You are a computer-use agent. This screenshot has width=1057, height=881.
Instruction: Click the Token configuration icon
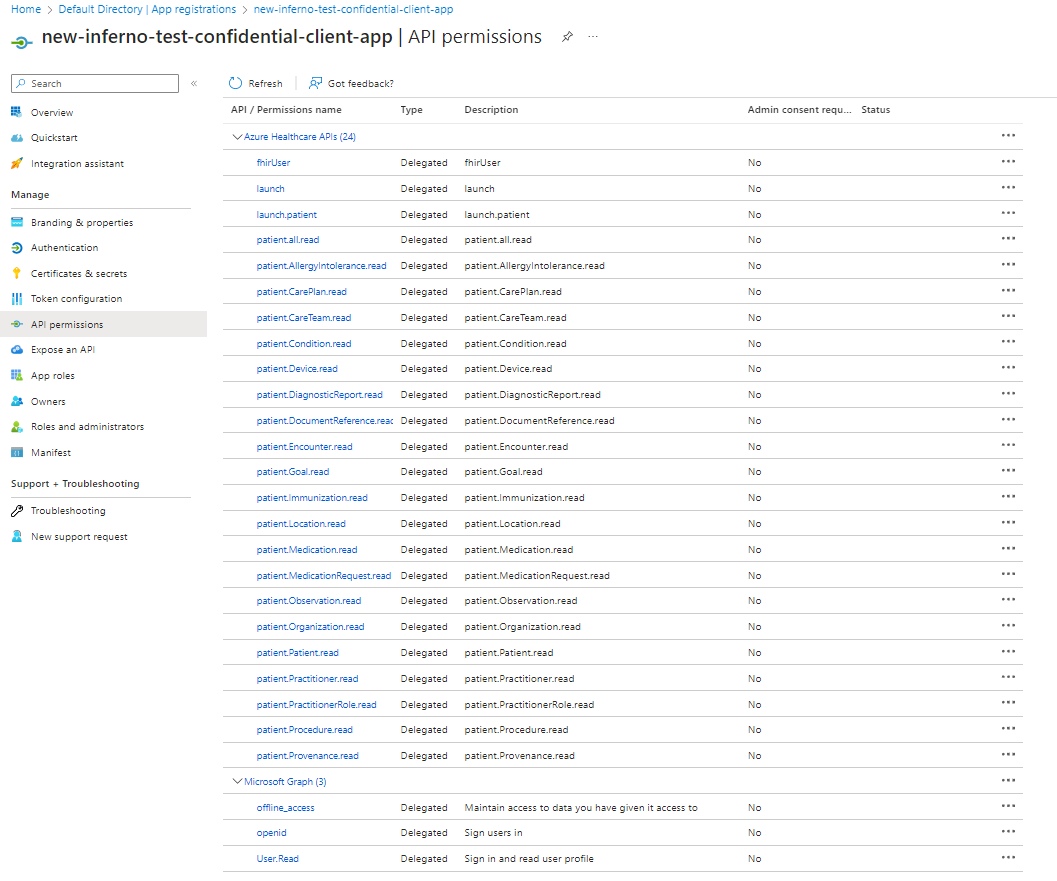(x=17, y=299)
